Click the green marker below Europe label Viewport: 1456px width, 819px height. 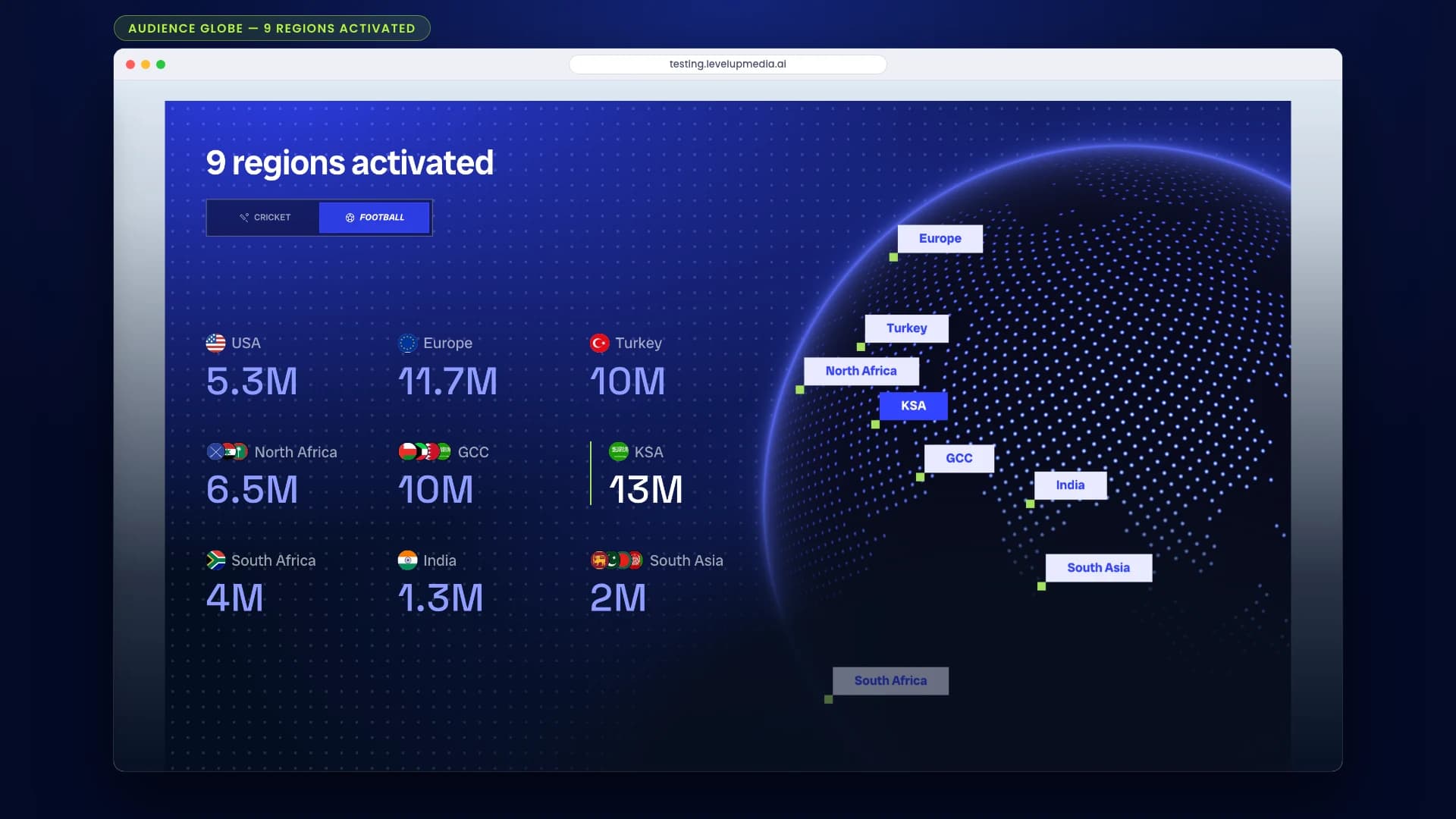893,258
